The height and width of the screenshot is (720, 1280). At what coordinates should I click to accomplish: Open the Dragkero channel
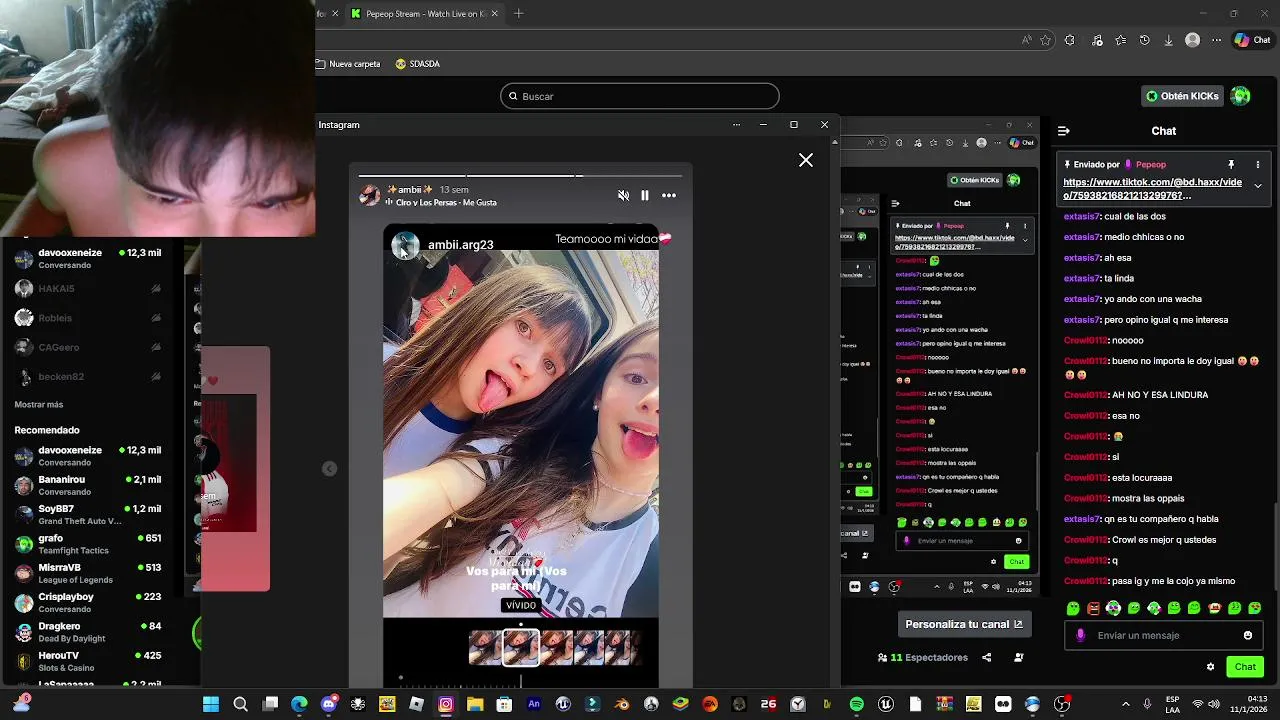[88, 632]
